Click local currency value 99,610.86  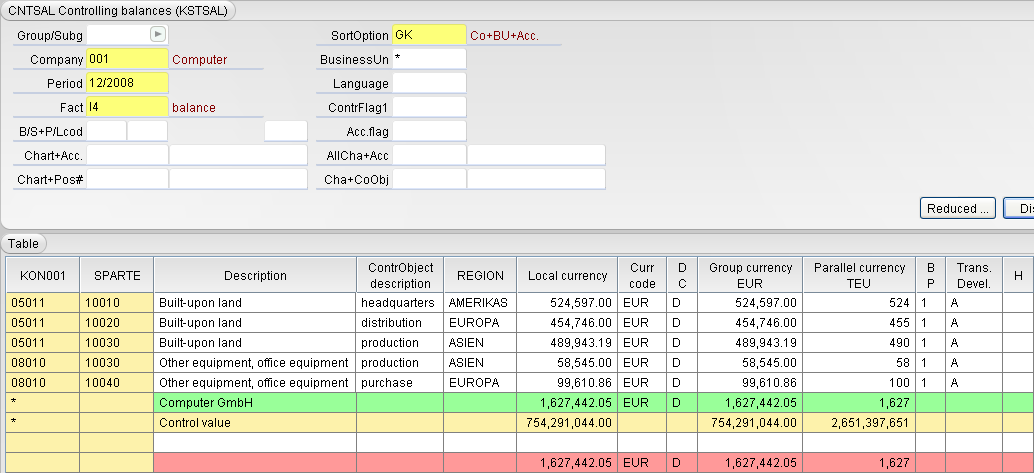coord(568,383)
